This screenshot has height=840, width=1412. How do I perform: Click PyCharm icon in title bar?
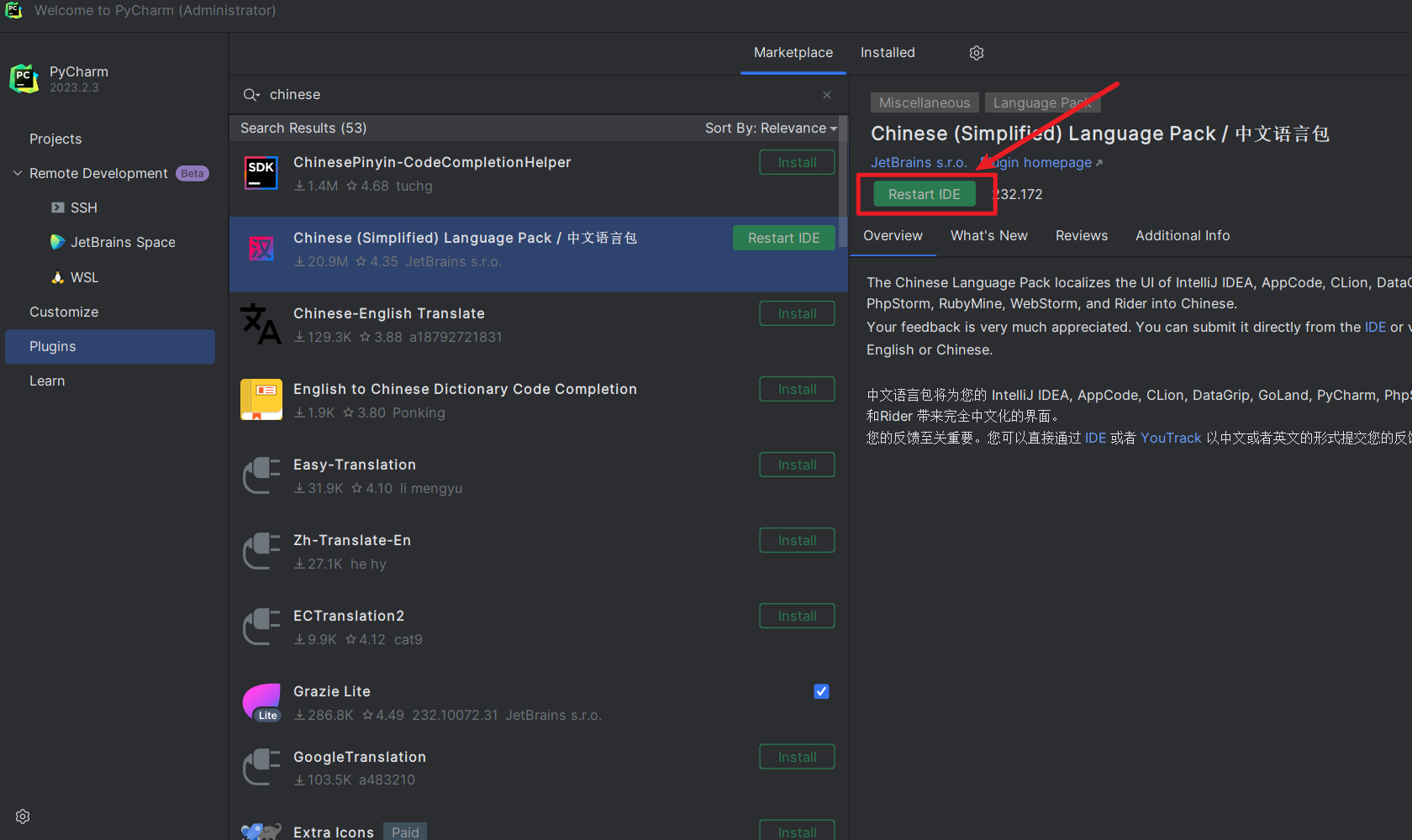point(14,10)
